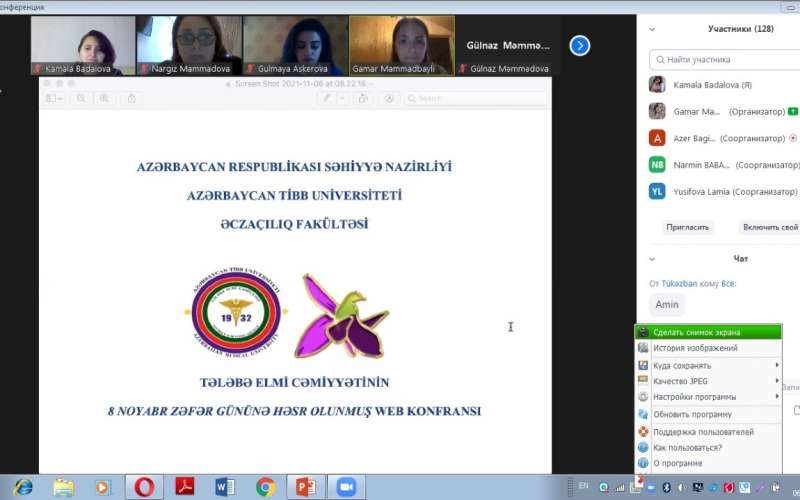Click the Пригласить button
Viewport: 800px width, 500px height.
687,227
